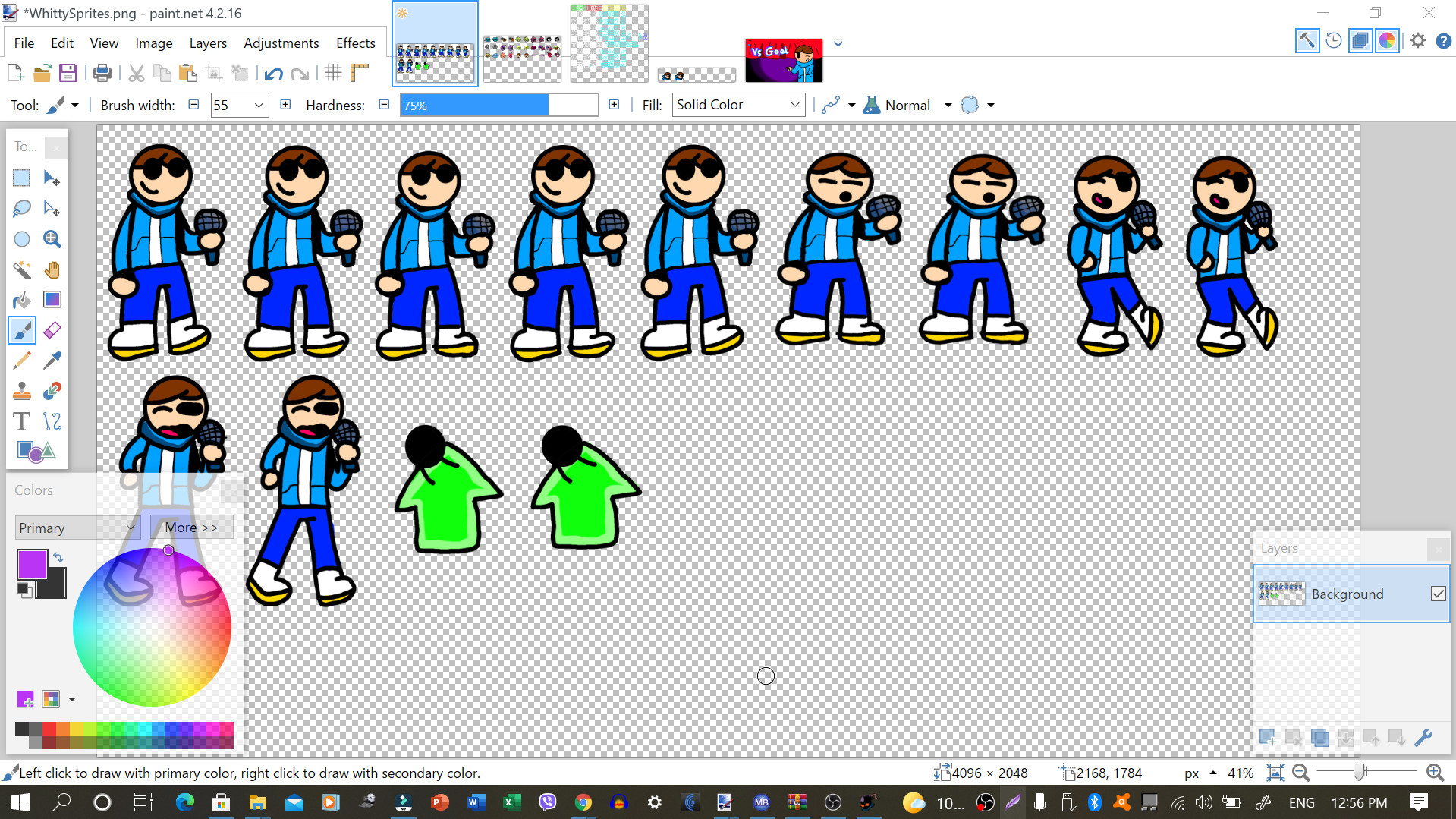Image resolution: width=1456 pixels, height=819 pixels.
Task: Select the Paint Bucket tool
Action: (22, 299)
